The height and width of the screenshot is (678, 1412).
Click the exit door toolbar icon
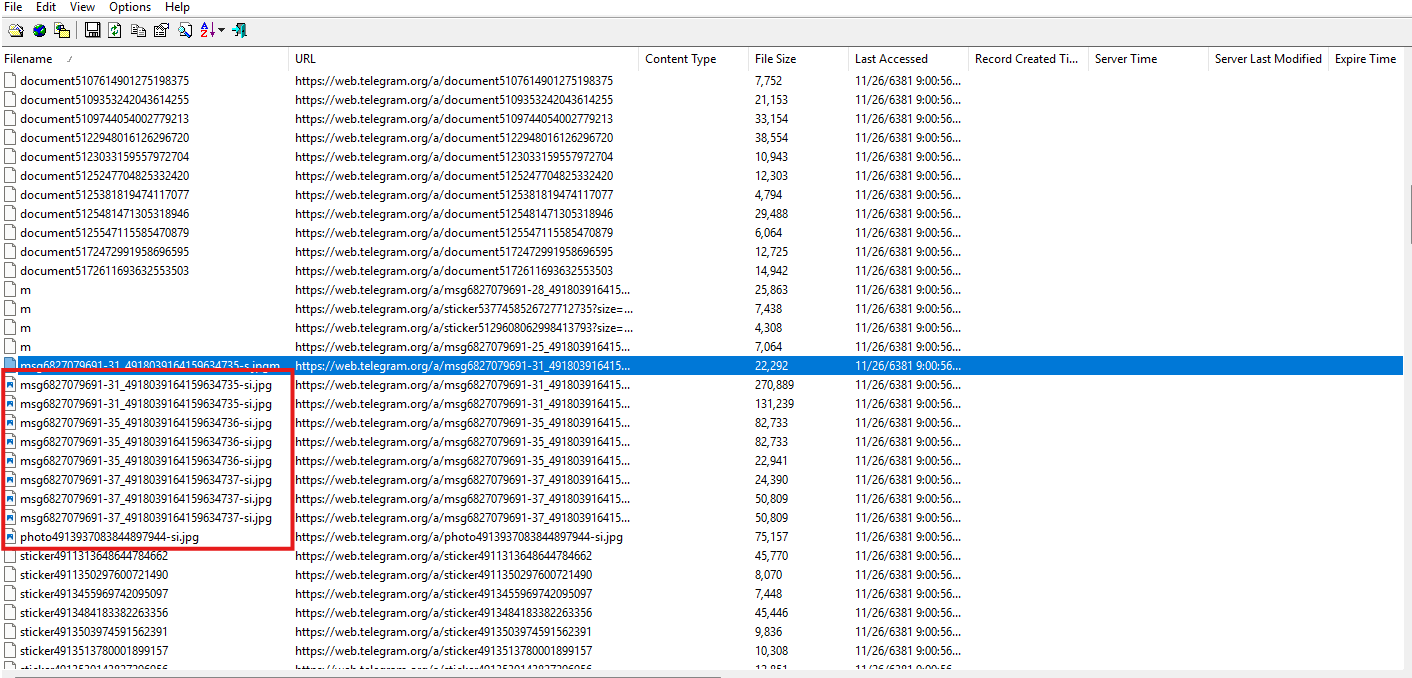point(239,31)
